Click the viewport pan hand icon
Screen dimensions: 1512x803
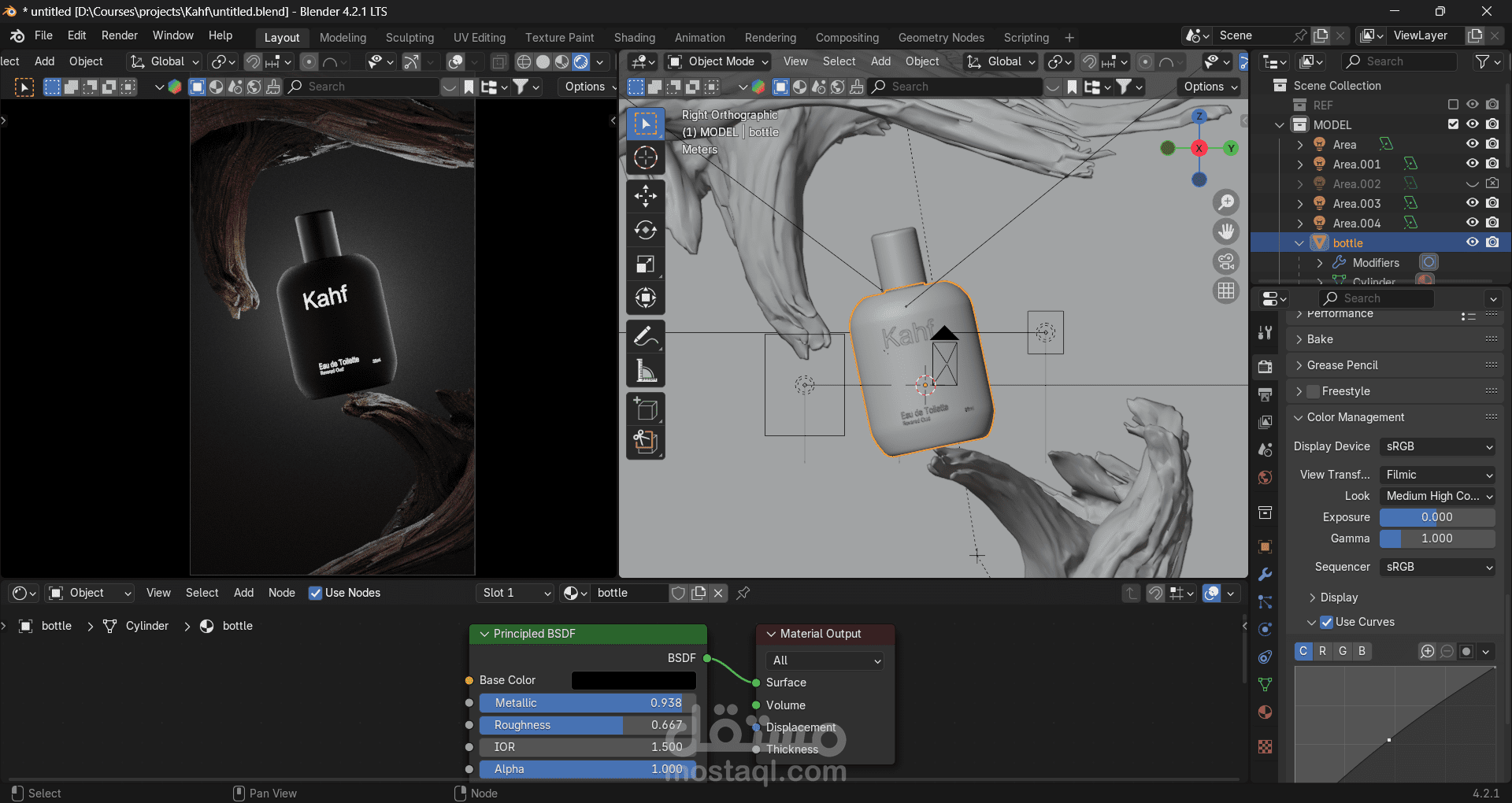(1226, 231)
